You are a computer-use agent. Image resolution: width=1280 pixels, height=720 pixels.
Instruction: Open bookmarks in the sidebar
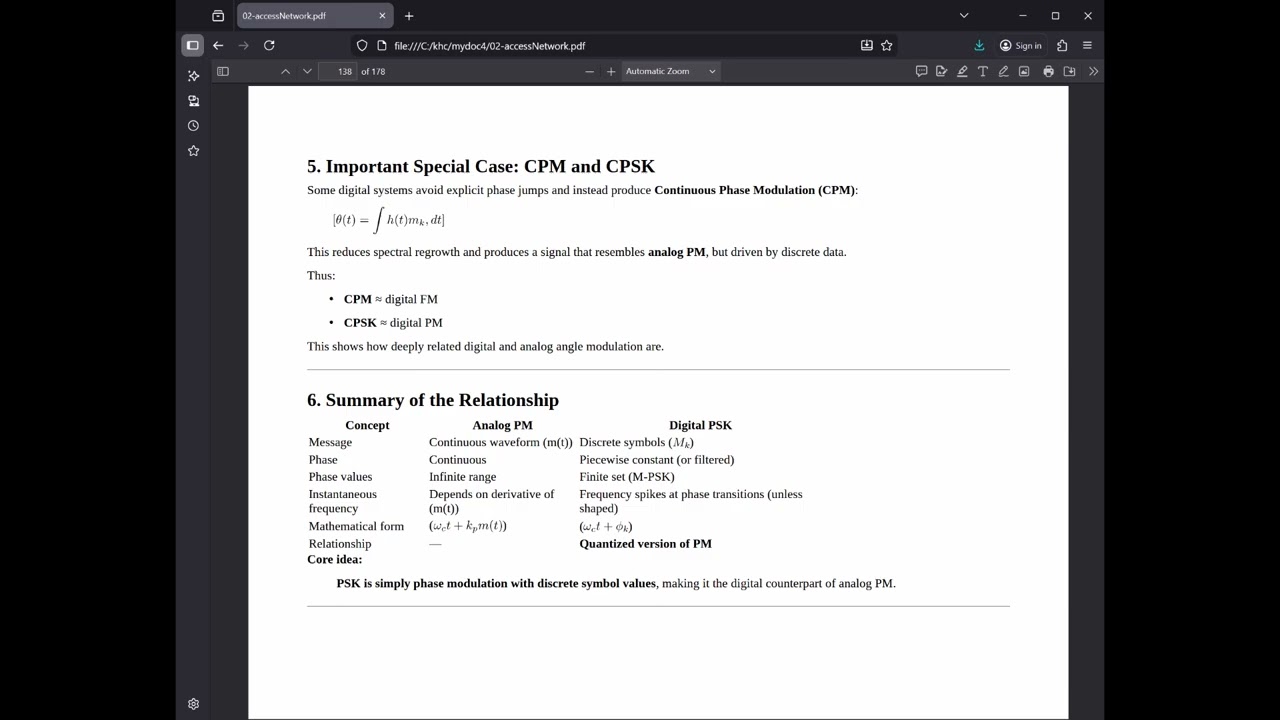click(x=193, y=151)
